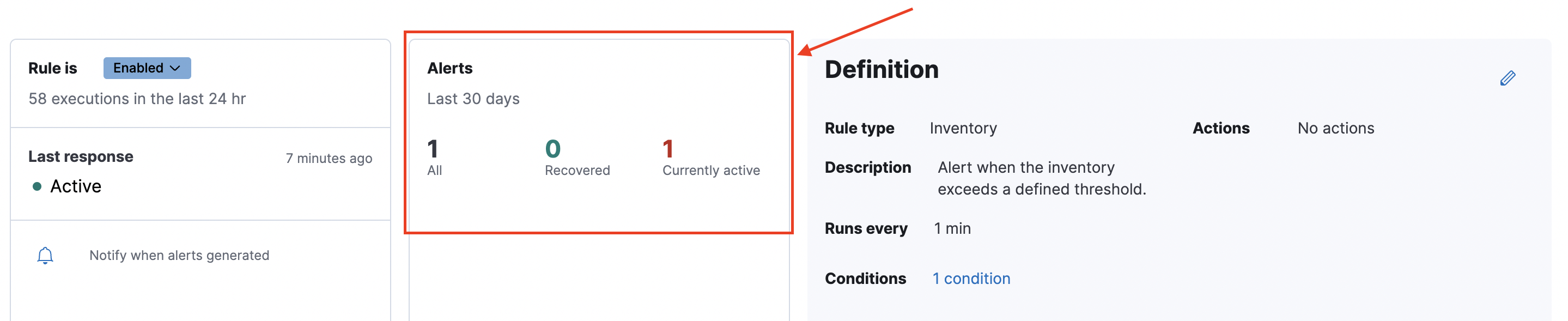Viewport: 1568px width, 321px height.
Task: Click Notify when alerts generated
Action: click(180, 255)
